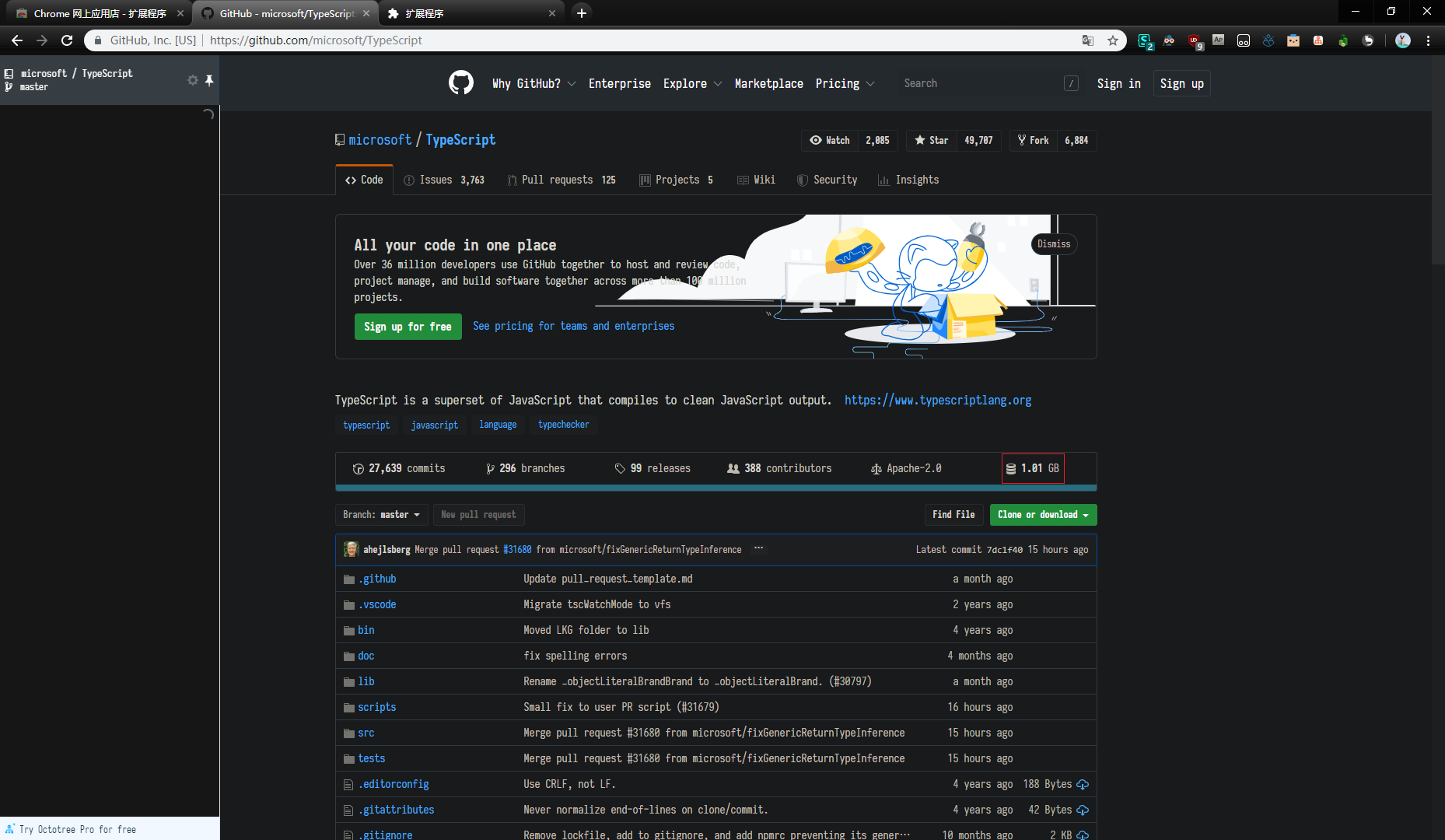This screenshot has width=1445, height=840.
Task: Star the TypeScript repository
Action: tap(932, 141)
